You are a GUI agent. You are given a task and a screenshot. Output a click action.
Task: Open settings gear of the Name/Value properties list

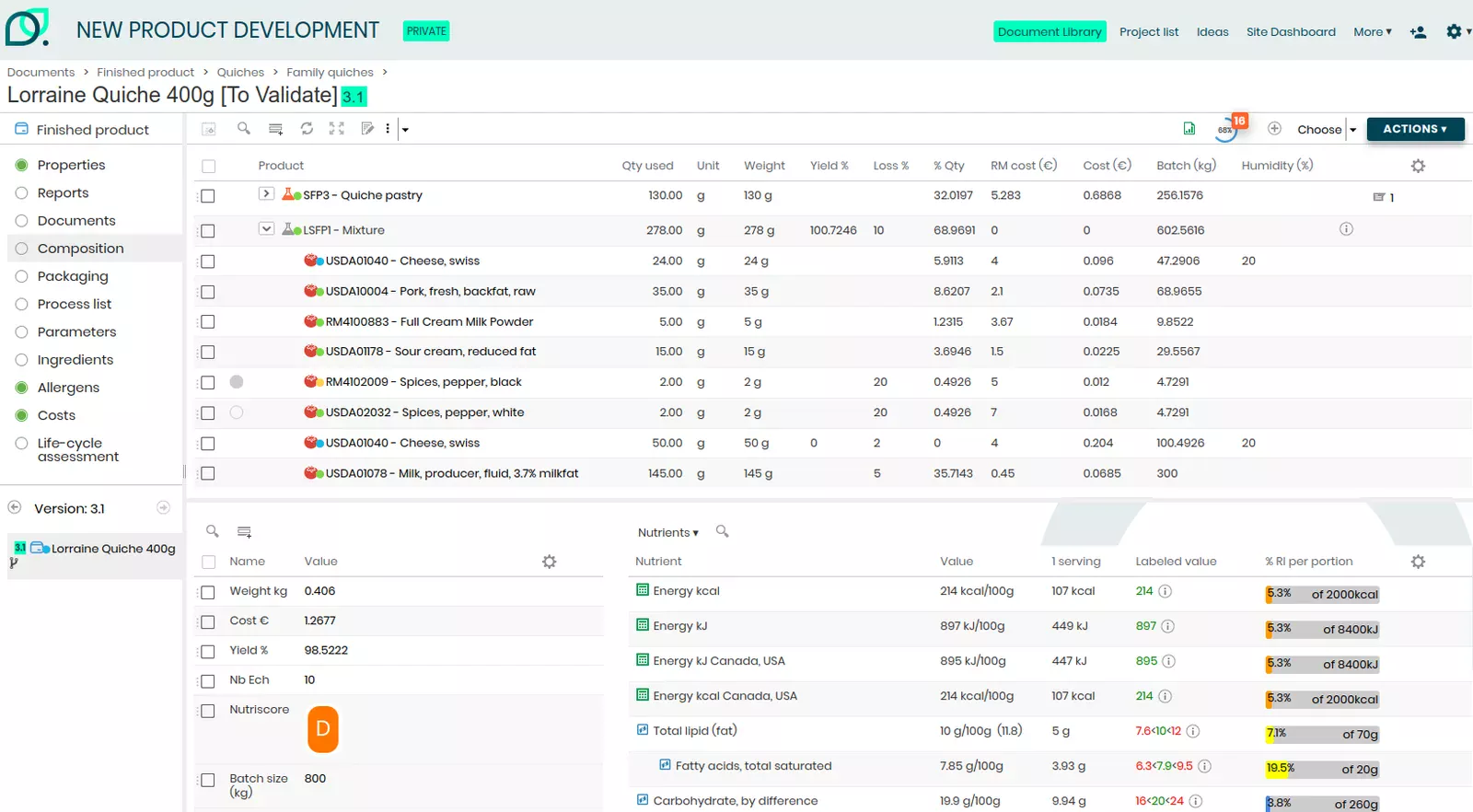tap(550, 562)
